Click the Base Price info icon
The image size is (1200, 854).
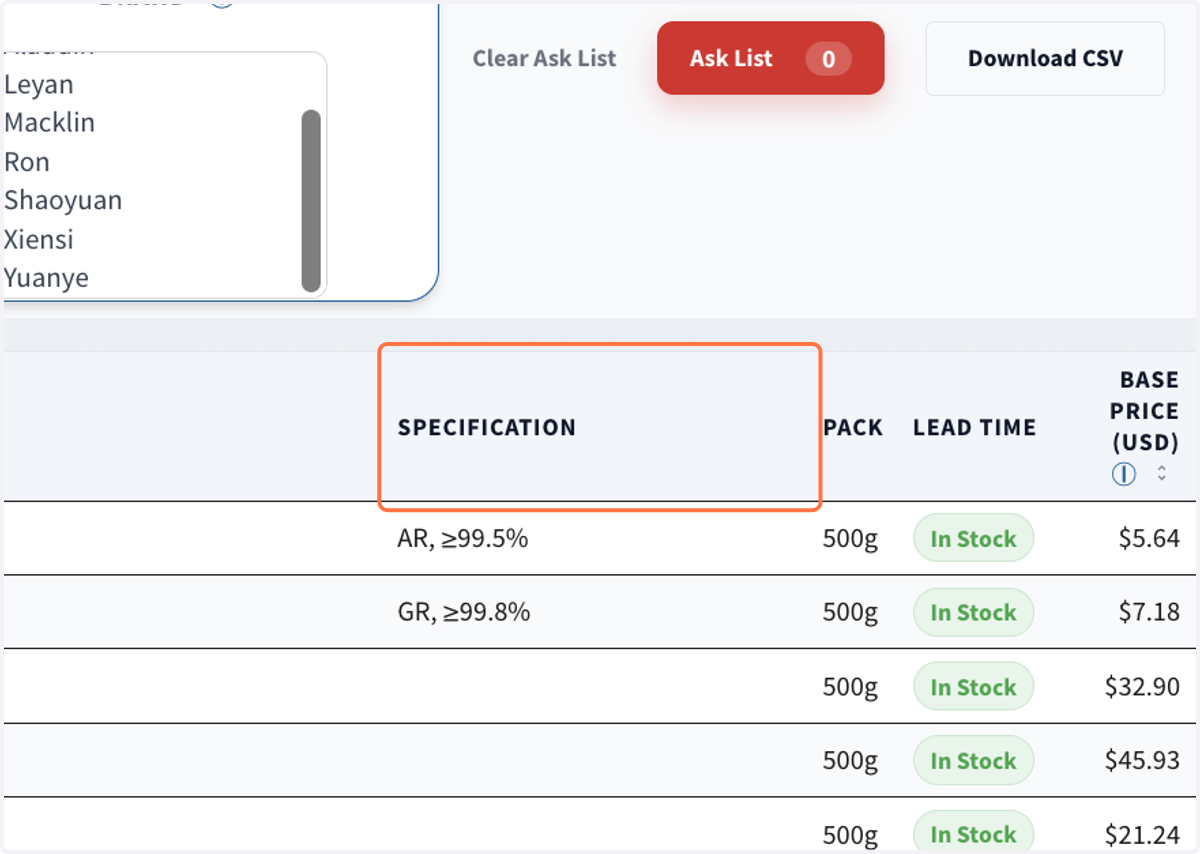[1124, 474]
